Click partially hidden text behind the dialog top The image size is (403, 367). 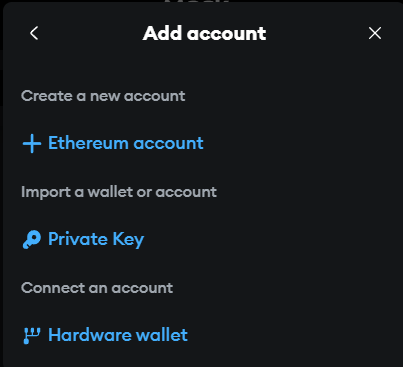[197, 2]
